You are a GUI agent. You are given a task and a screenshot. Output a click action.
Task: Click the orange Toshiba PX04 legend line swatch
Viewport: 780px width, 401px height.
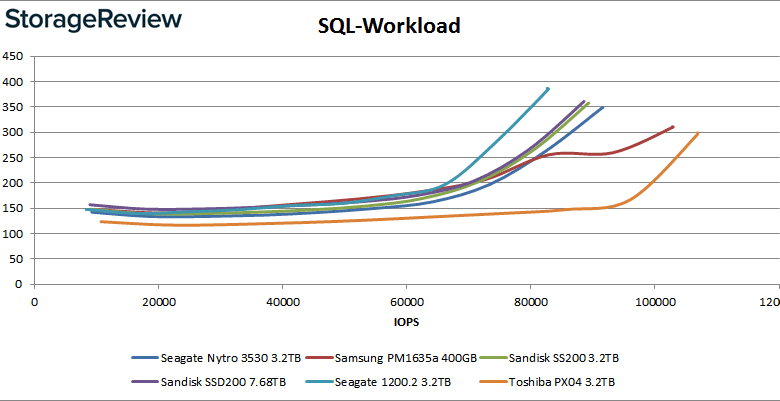pos(494,382)
